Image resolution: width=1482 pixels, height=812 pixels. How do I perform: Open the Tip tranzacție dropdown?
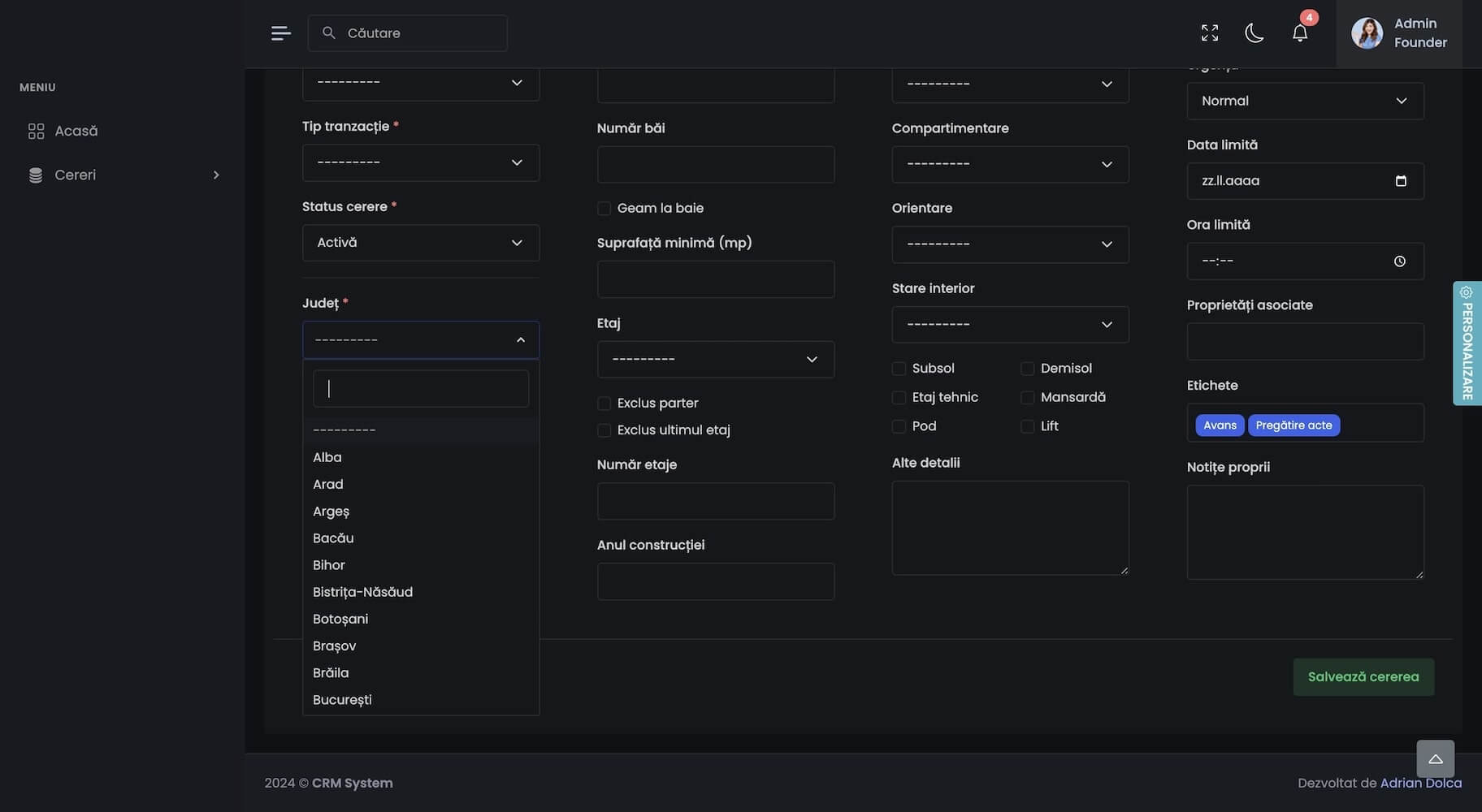point(420,162)
